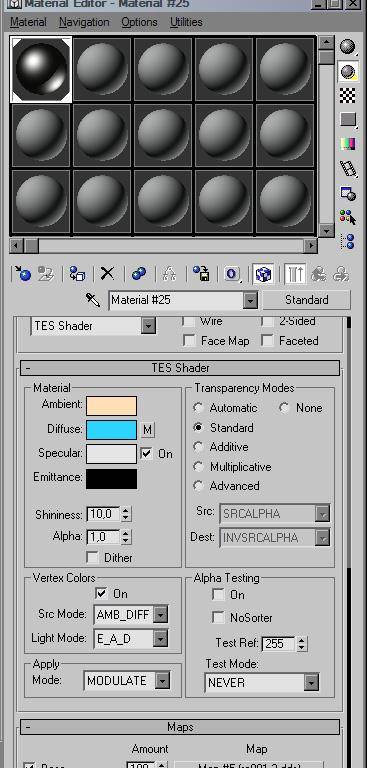Click the Make Preview filmstrip icon

point(347,168)
